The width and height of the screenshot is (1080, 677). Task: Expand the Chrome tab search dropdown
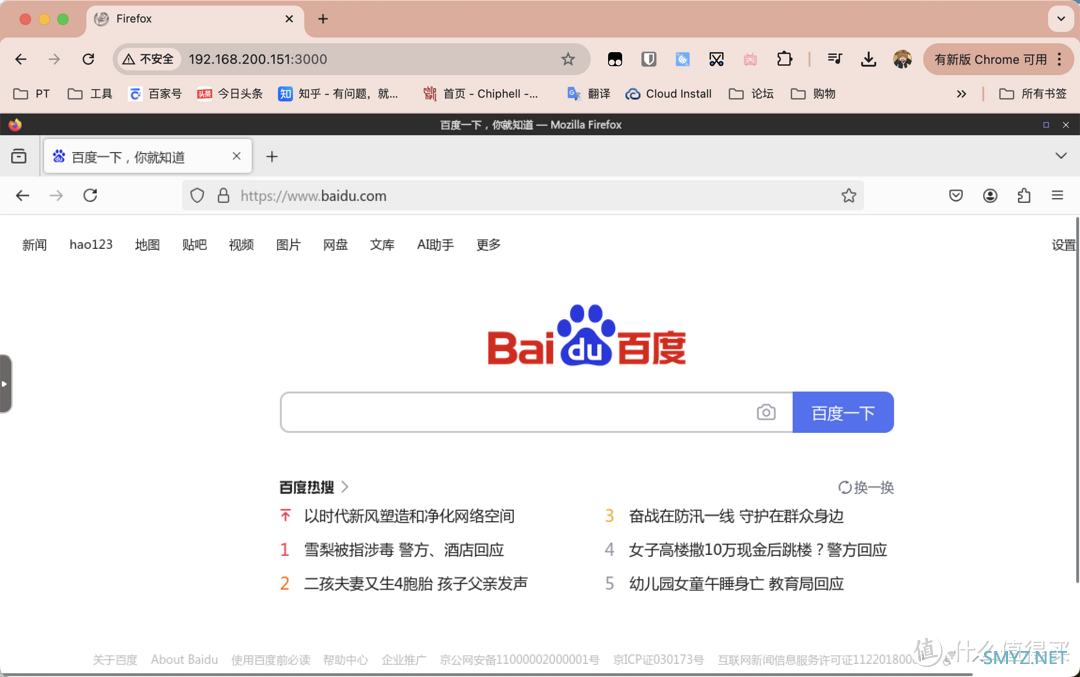tap(1060, 19)
